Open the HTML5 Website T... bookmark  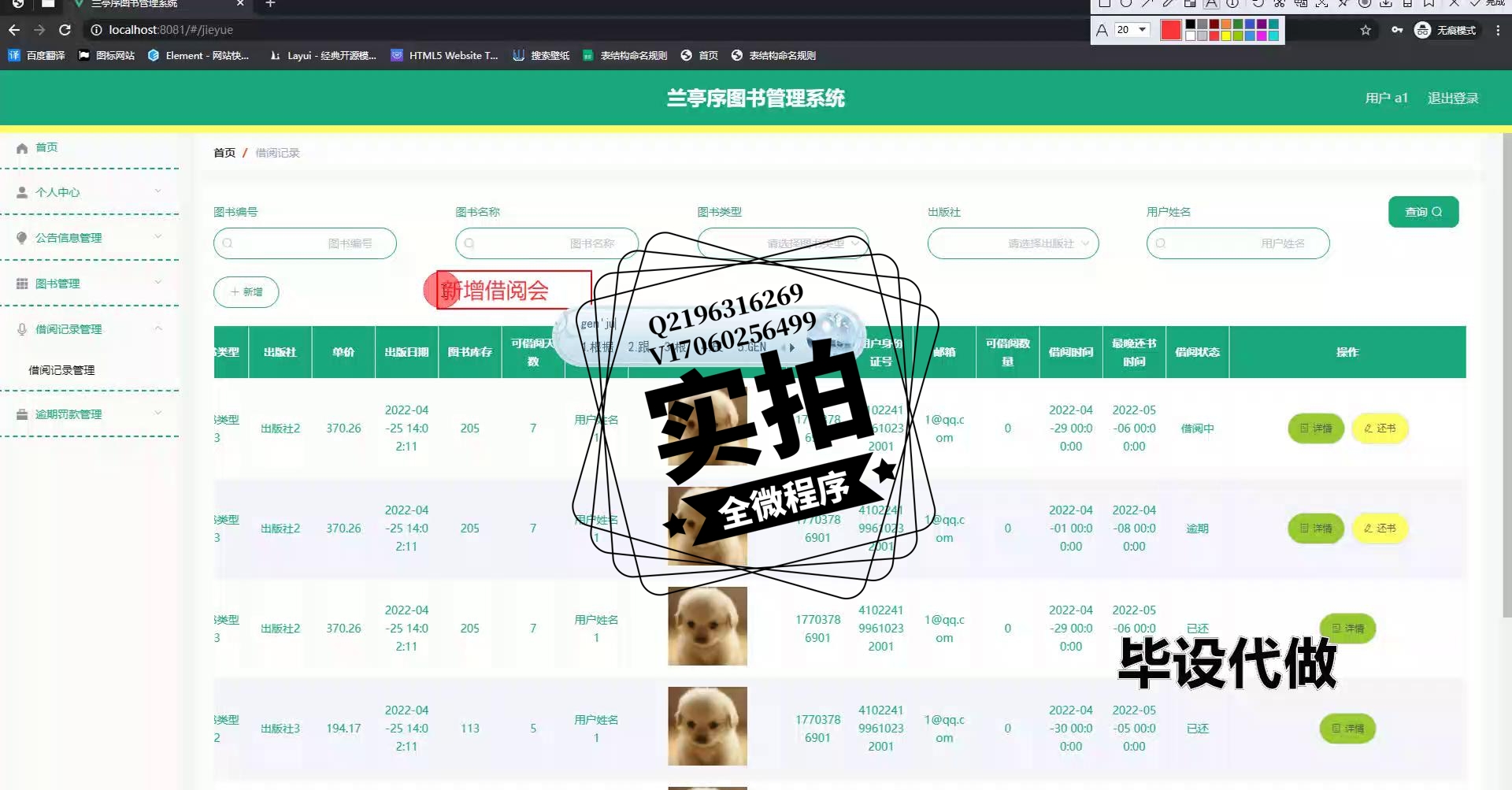pos(445,55)
